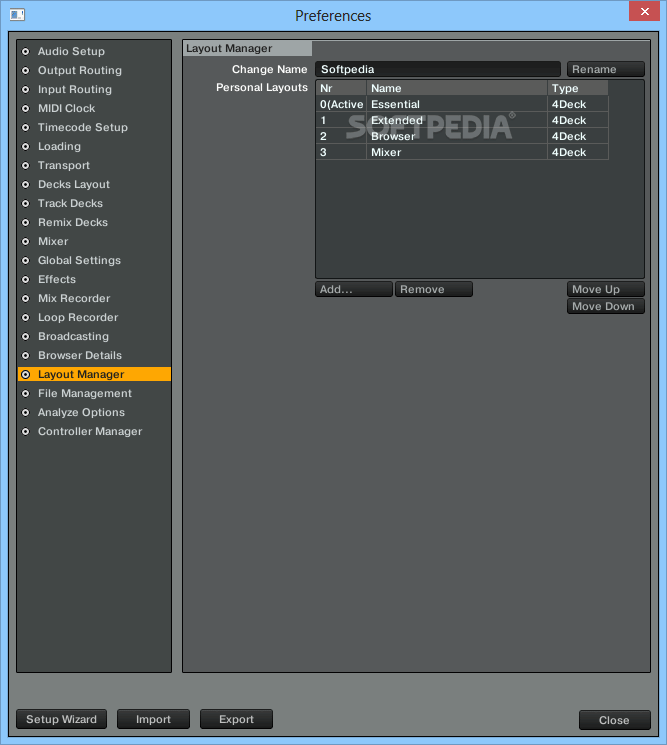Click the Change Name text field
Viewport: 667px width, 745px height.
point(438,69)
